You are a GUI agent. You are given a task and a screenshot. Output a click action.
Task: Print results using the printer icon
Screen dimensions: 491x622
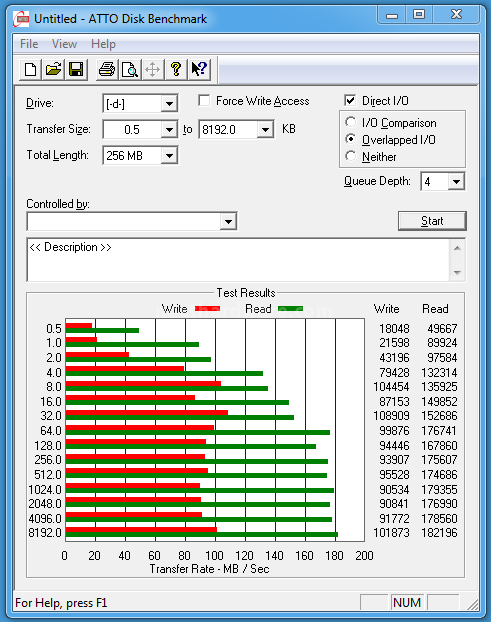click(107, 69)
